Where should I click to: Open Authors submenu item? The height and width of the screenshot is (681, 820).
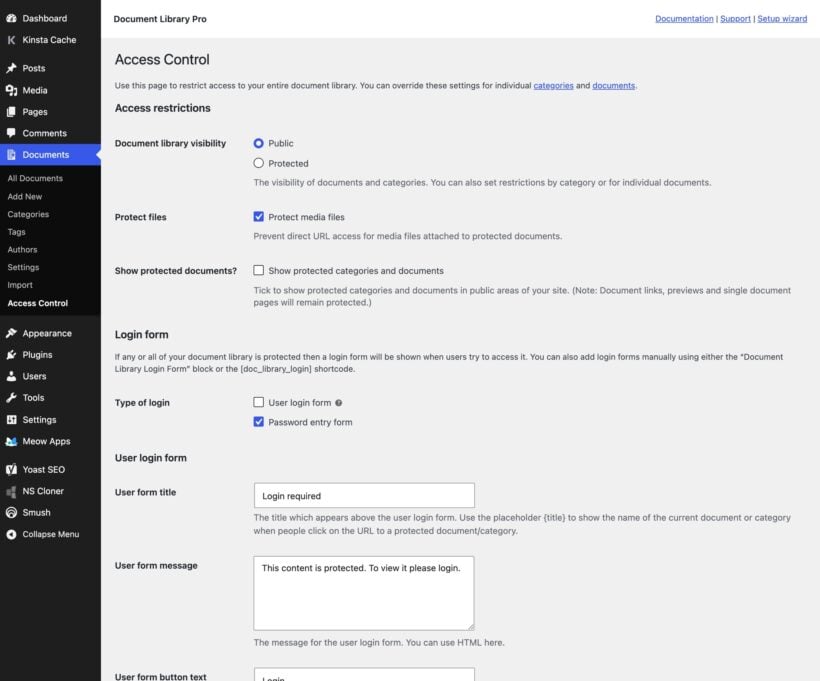(x=22, y=249)
